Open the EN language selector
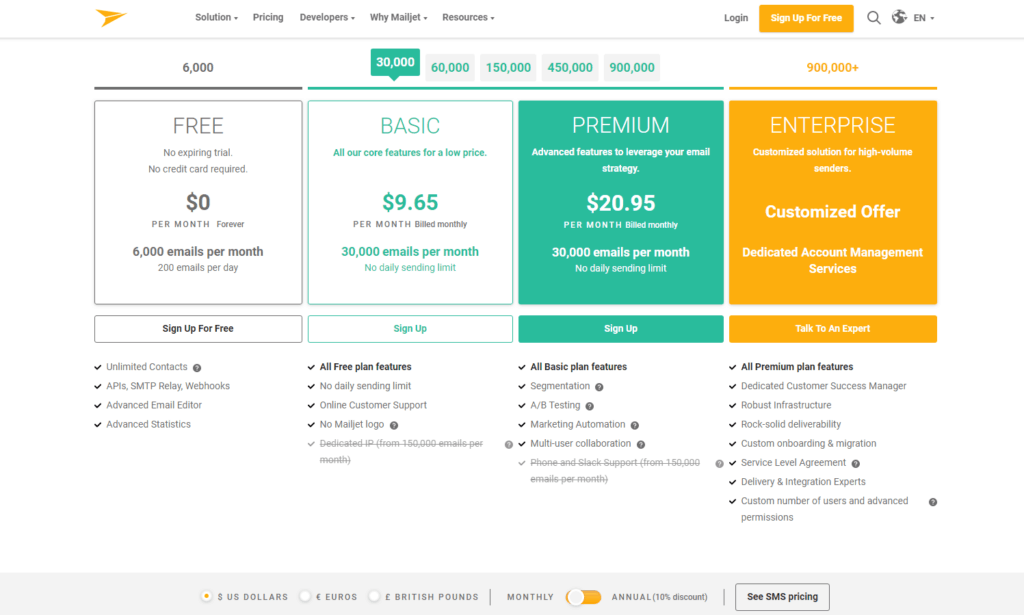This screenshot has width=1024, height=615. 923,18
